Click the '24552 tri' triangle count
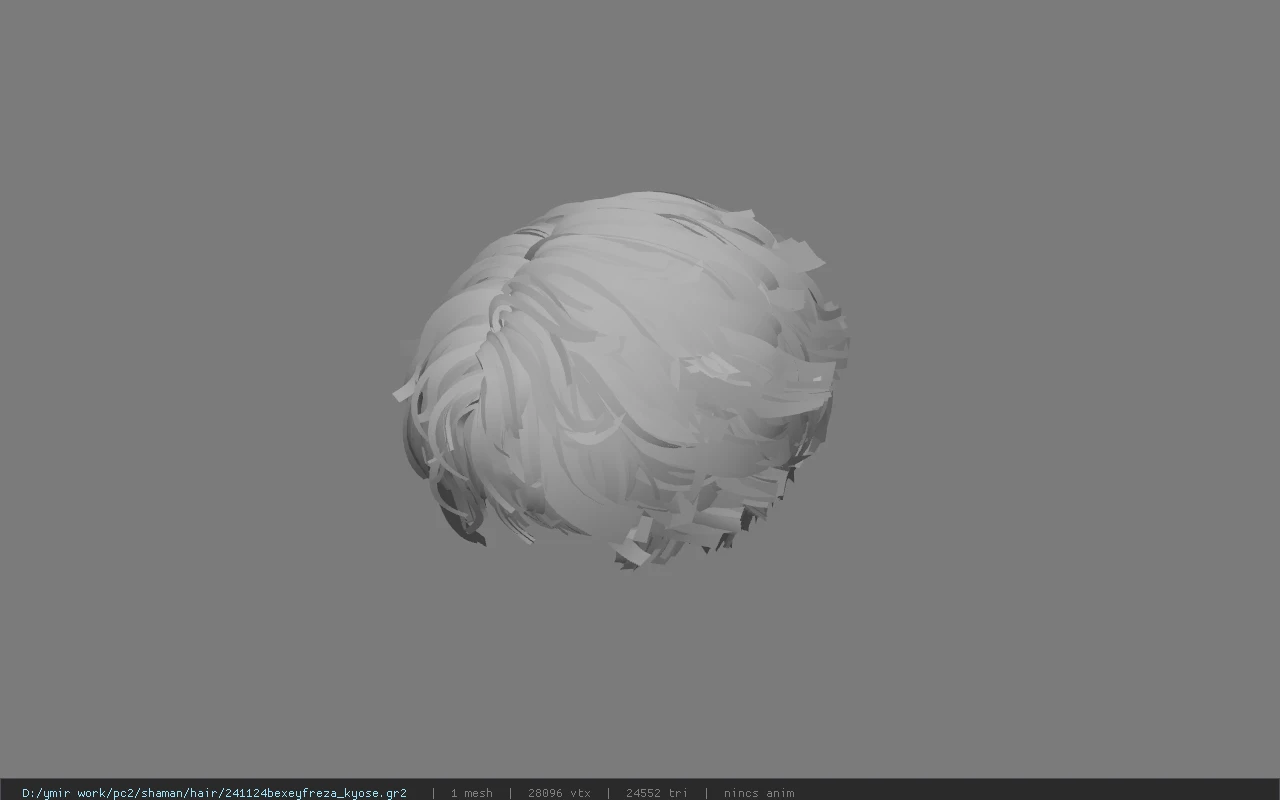 click(x=656, y=793)
